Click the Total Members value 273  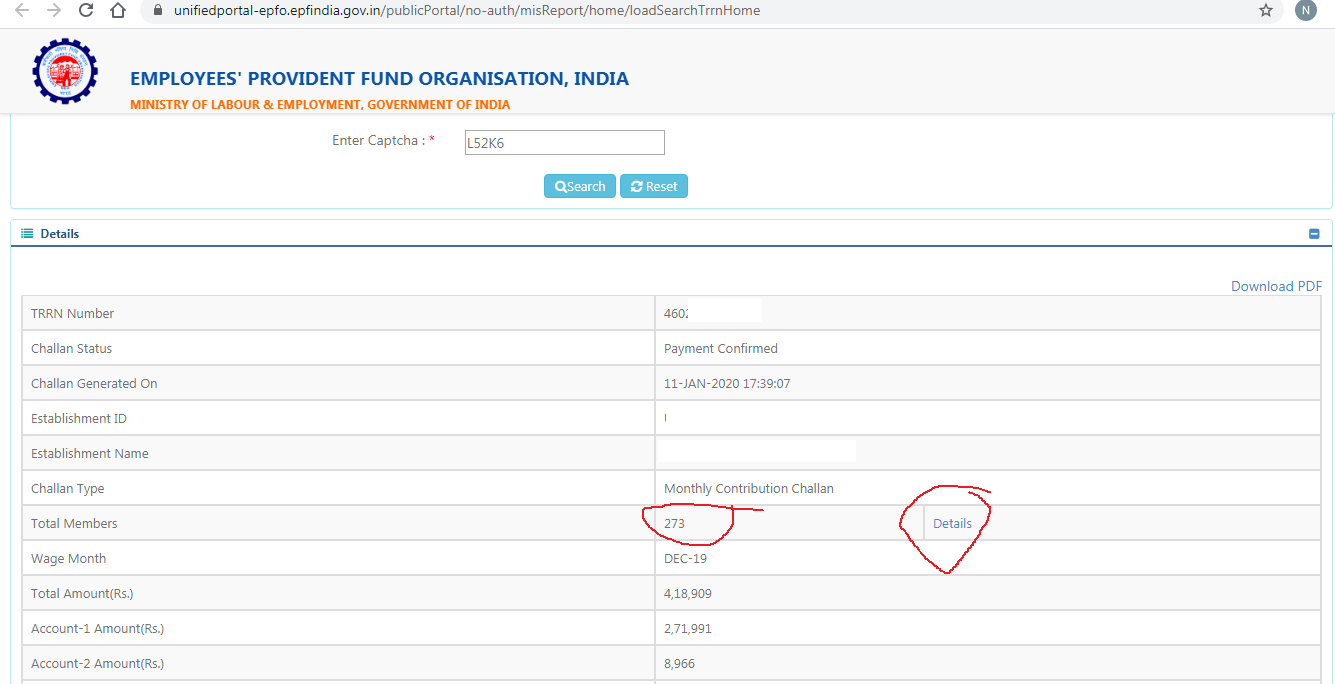pos(674,523)
